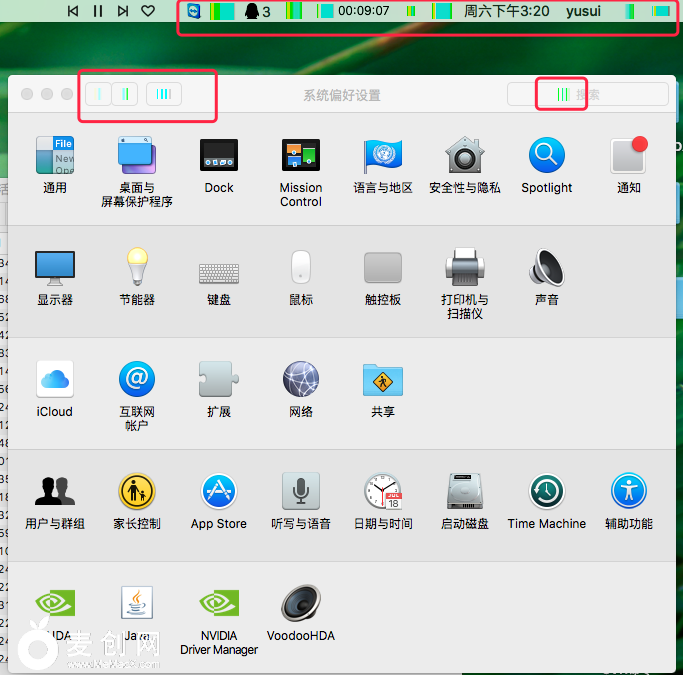Click the forward navigation button

pyautogui.click(x=125, y=94)
